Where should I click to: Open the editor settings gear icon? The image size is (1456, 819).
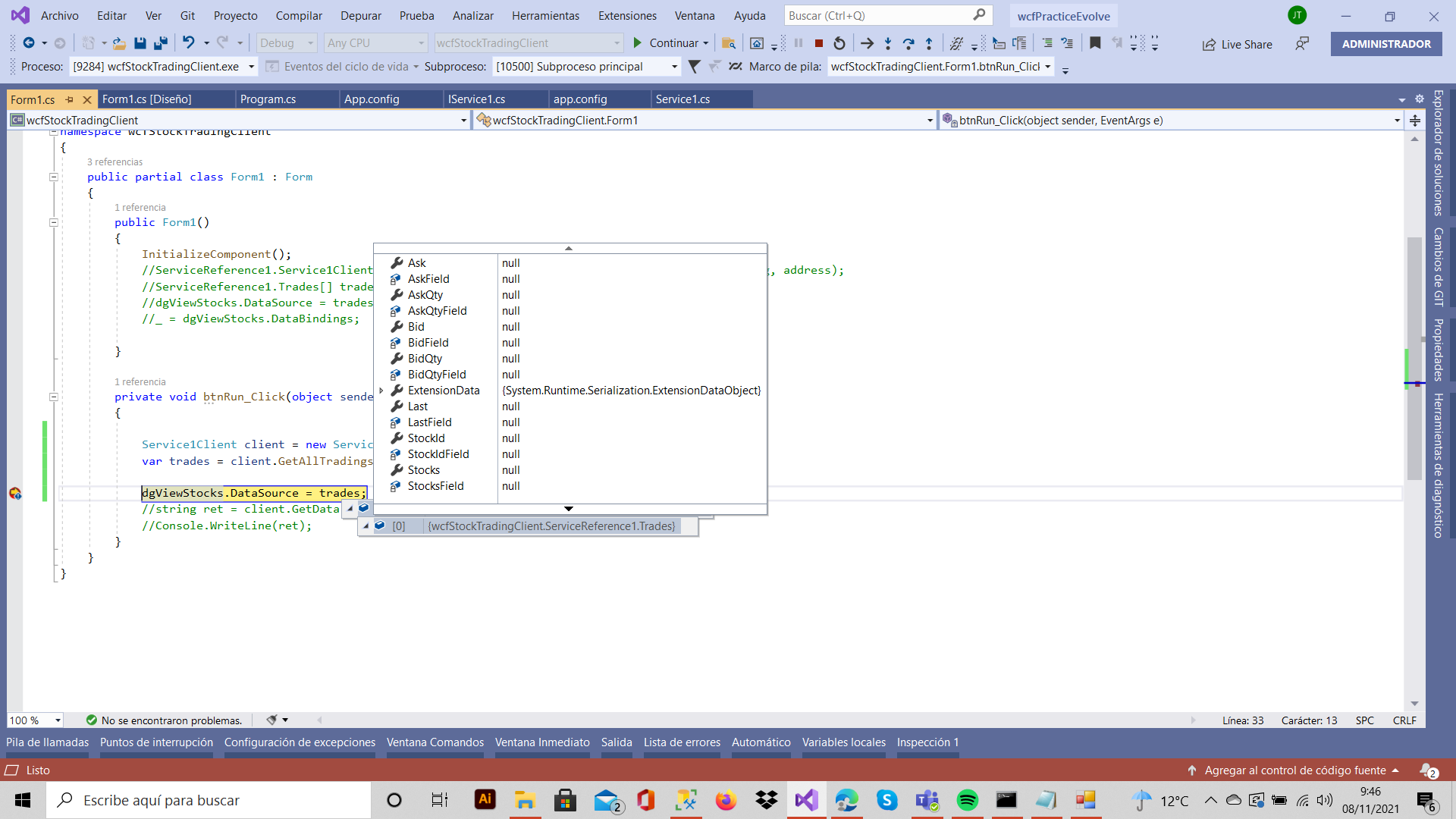point(1420,99)
